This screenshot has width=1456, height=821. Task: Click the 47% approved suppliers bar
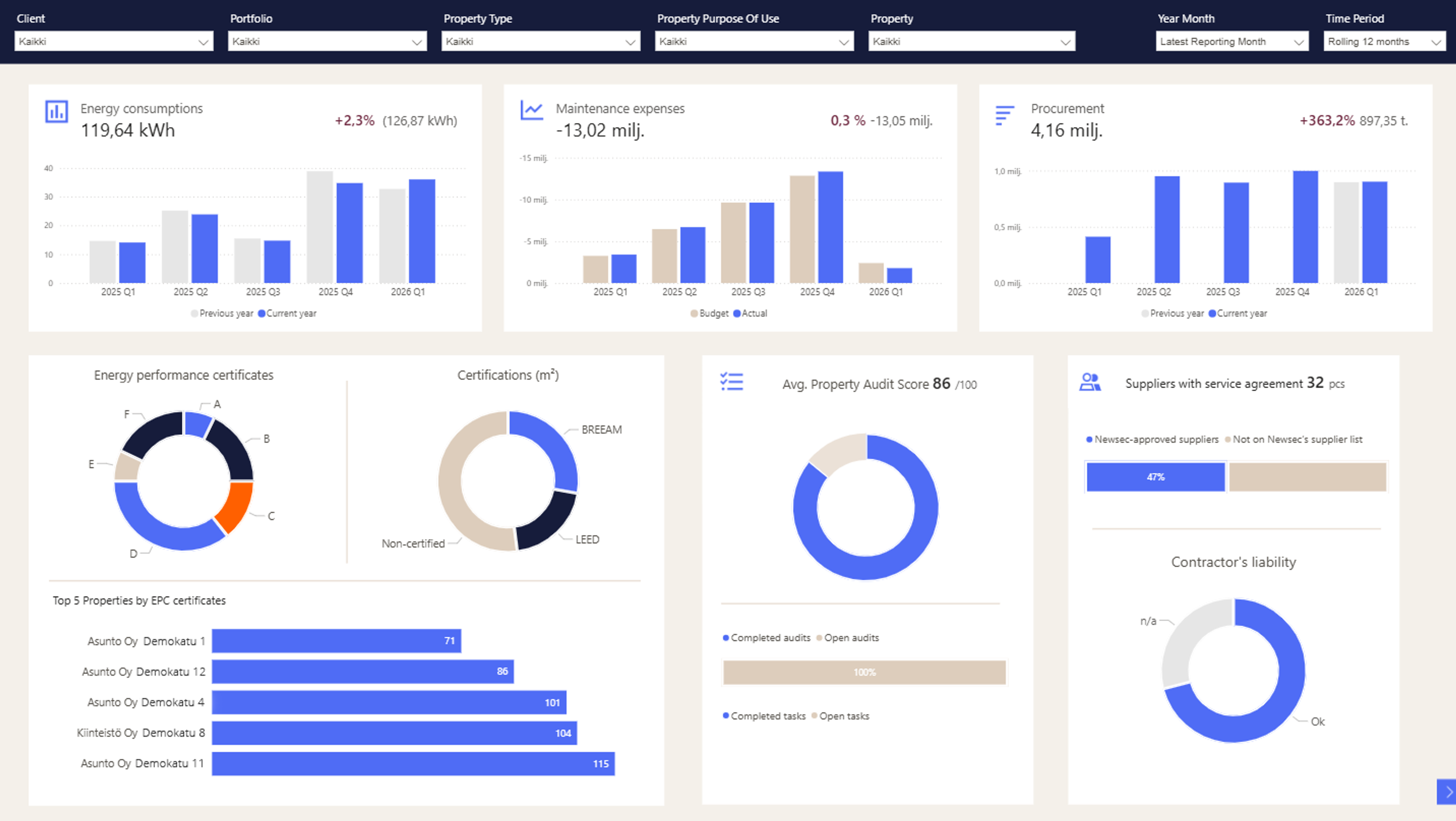click(x=1155, y=477)
